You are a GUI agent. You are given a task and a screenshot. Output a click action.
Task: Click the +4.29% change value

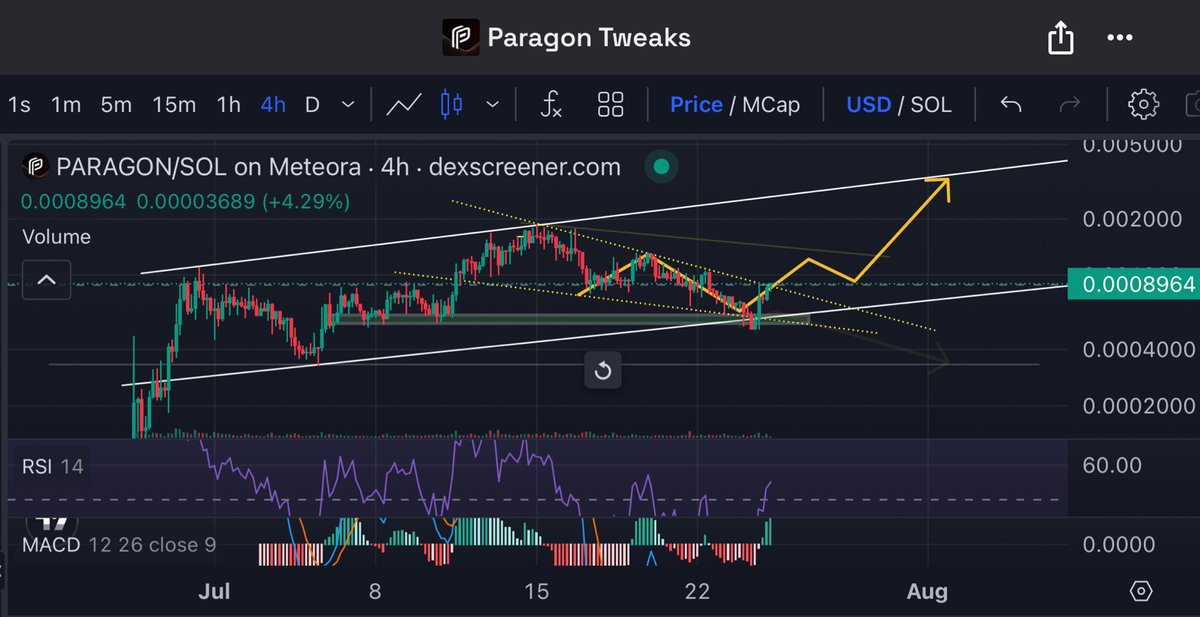(x=305, y=202)
